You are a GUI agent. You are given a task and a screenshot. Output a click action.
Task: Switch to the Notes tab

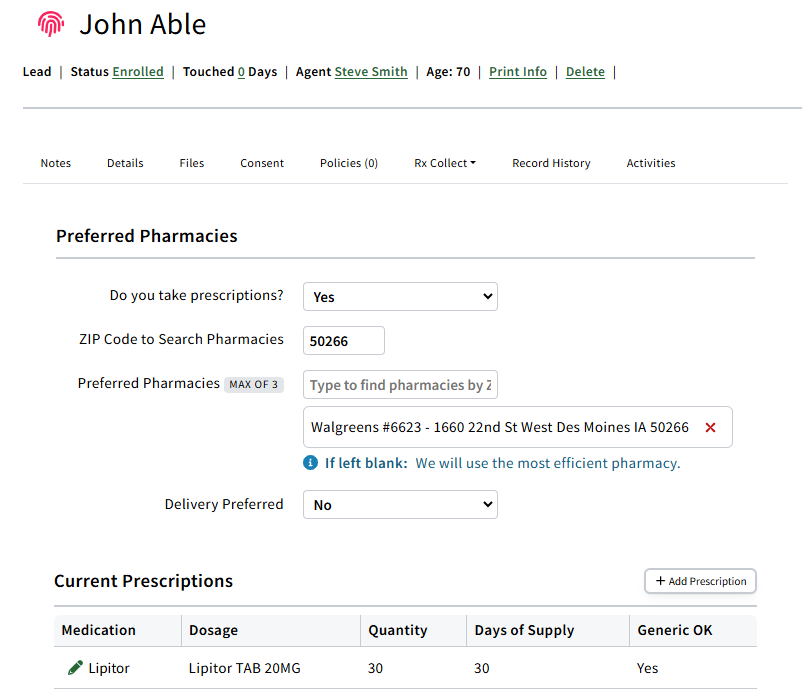(x=55, y=163)
